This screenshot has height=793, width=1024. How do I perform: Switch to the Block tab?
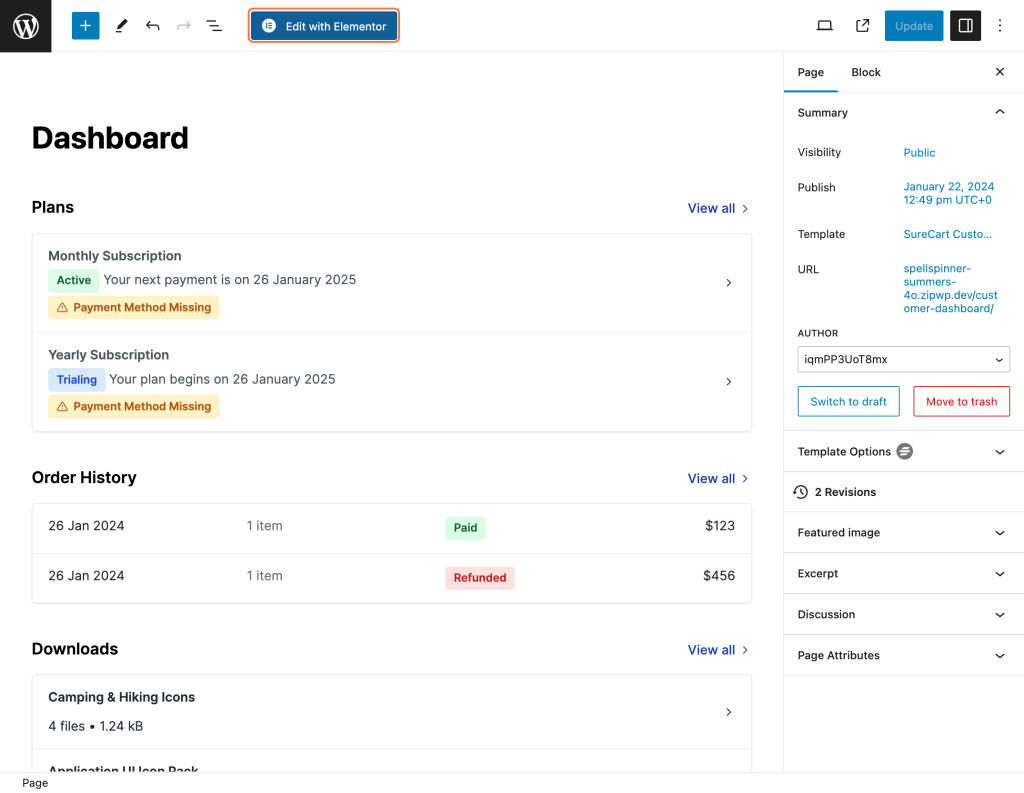pos(865,72)
